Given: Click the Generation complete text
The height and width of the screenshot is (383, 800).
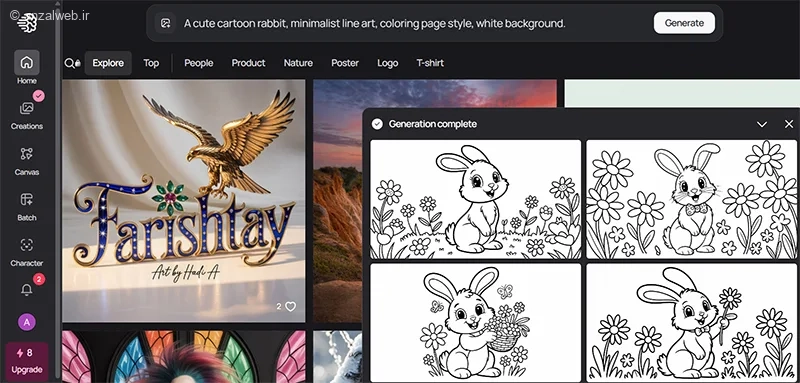Looking at the screenshot, I should pos(433,124).
